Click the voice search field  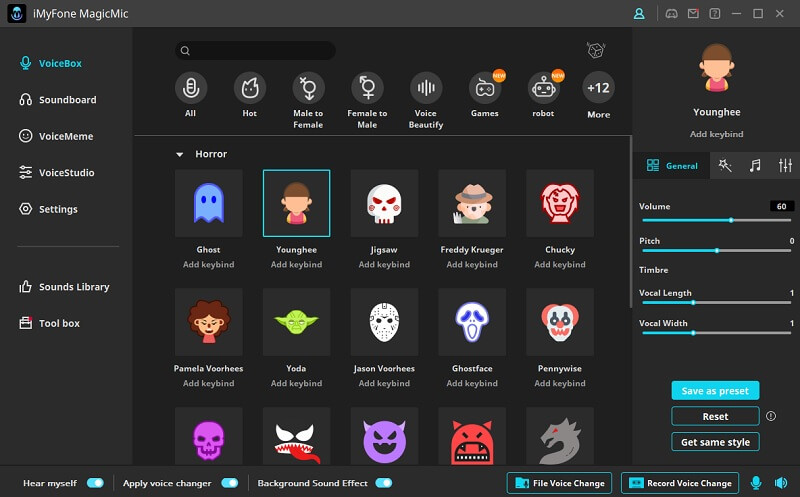click(x=255, y=51)
